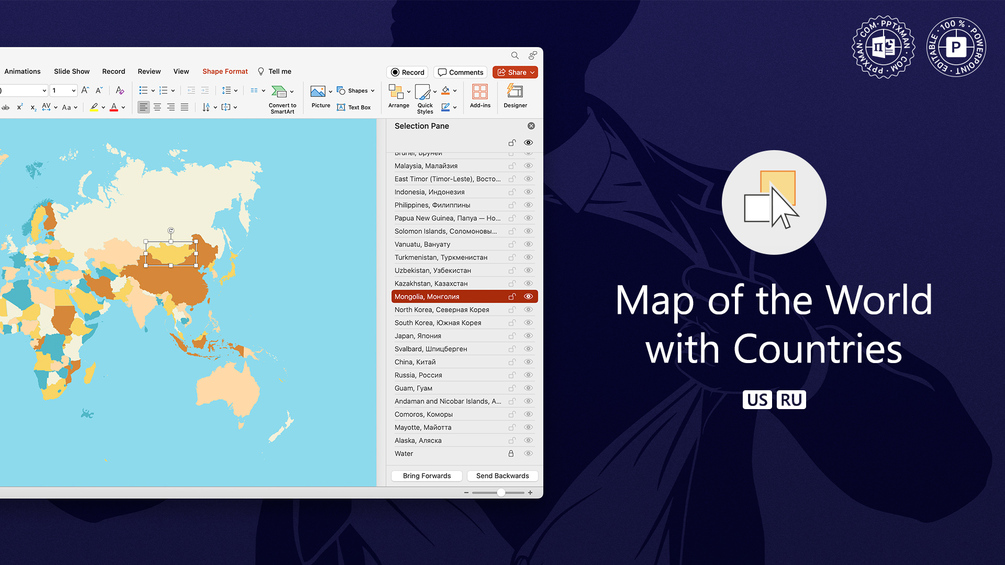Click the Send Backwards button
The width and height of the screenshot is (1005, 565).
coord(502,476)
